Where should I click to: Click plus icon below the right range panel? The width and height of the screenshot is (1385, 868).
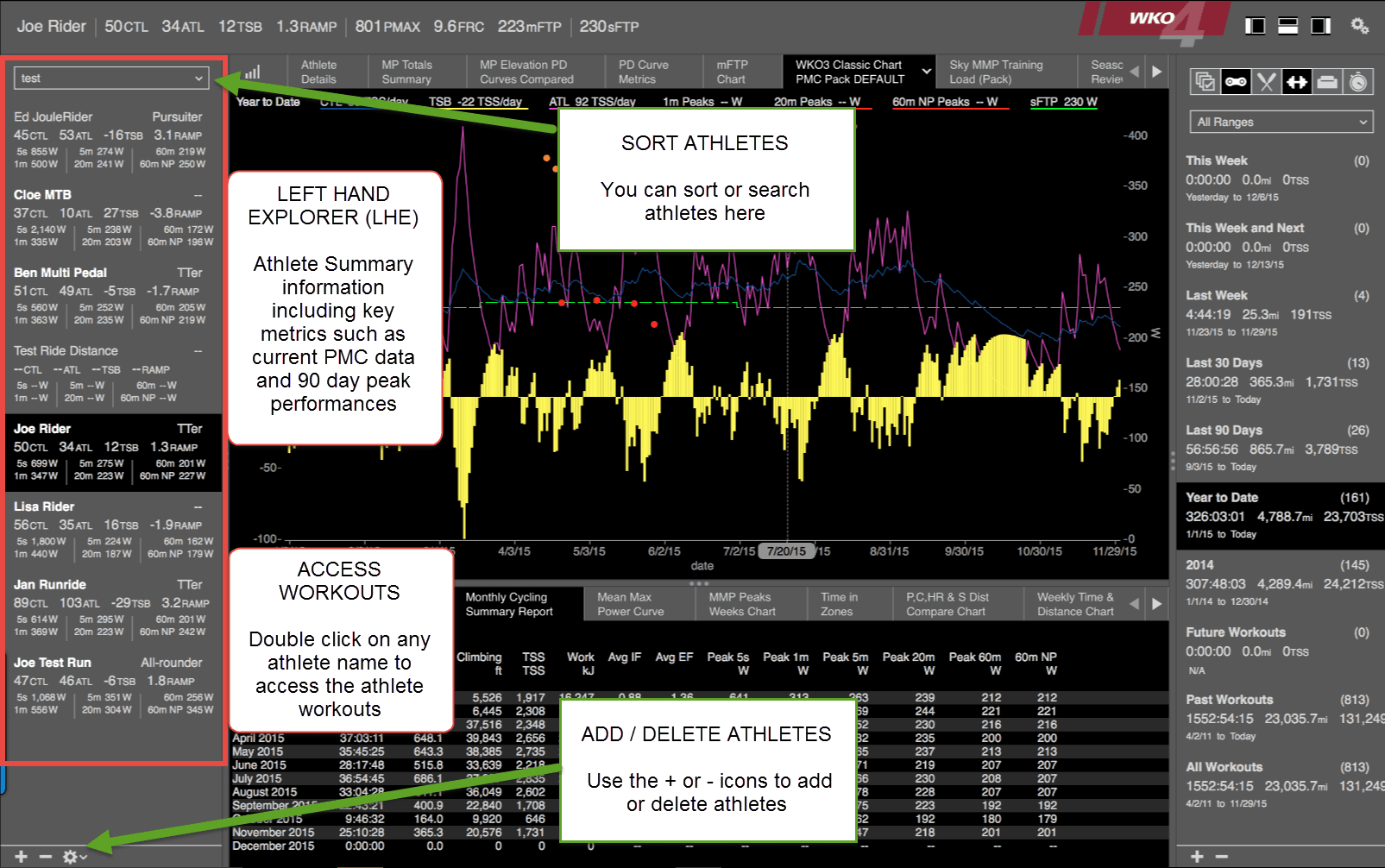tap(1197, 857)
